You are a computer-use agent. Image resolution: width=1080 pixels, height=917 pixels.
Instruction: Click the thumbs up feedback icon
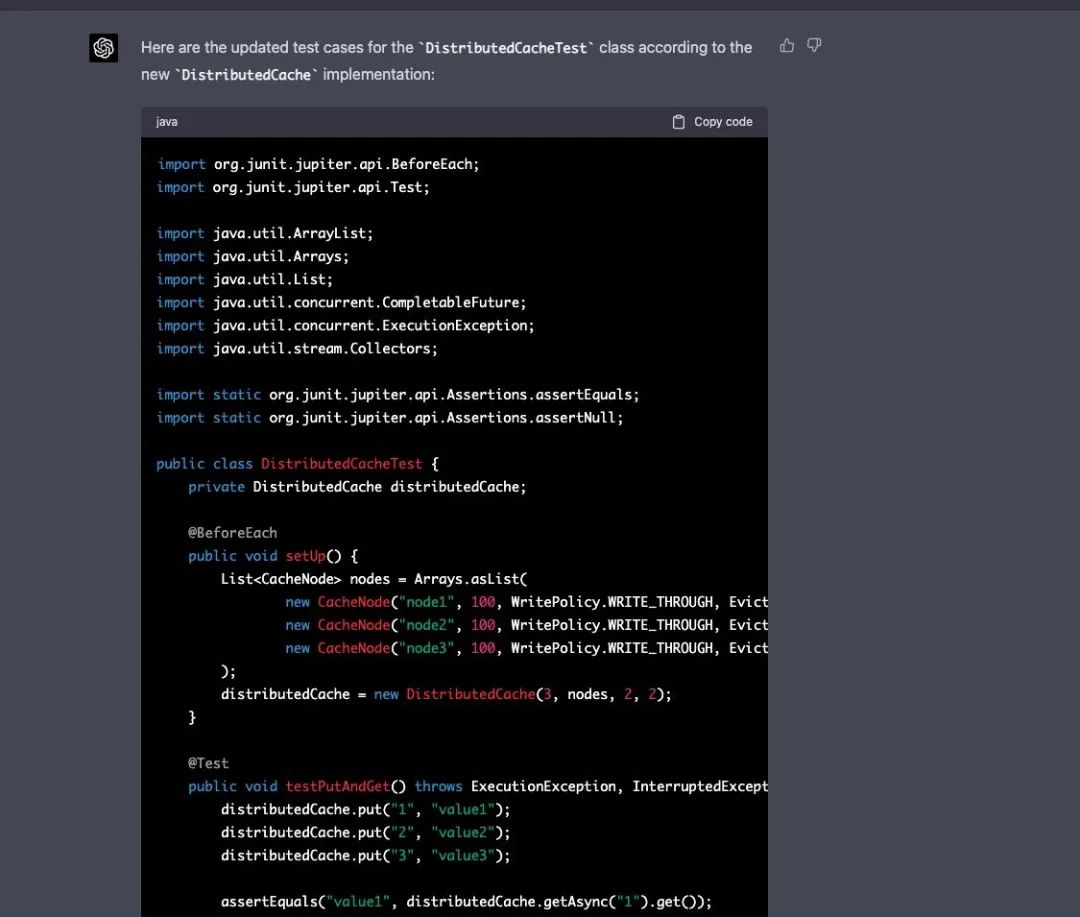coord(787,45)
